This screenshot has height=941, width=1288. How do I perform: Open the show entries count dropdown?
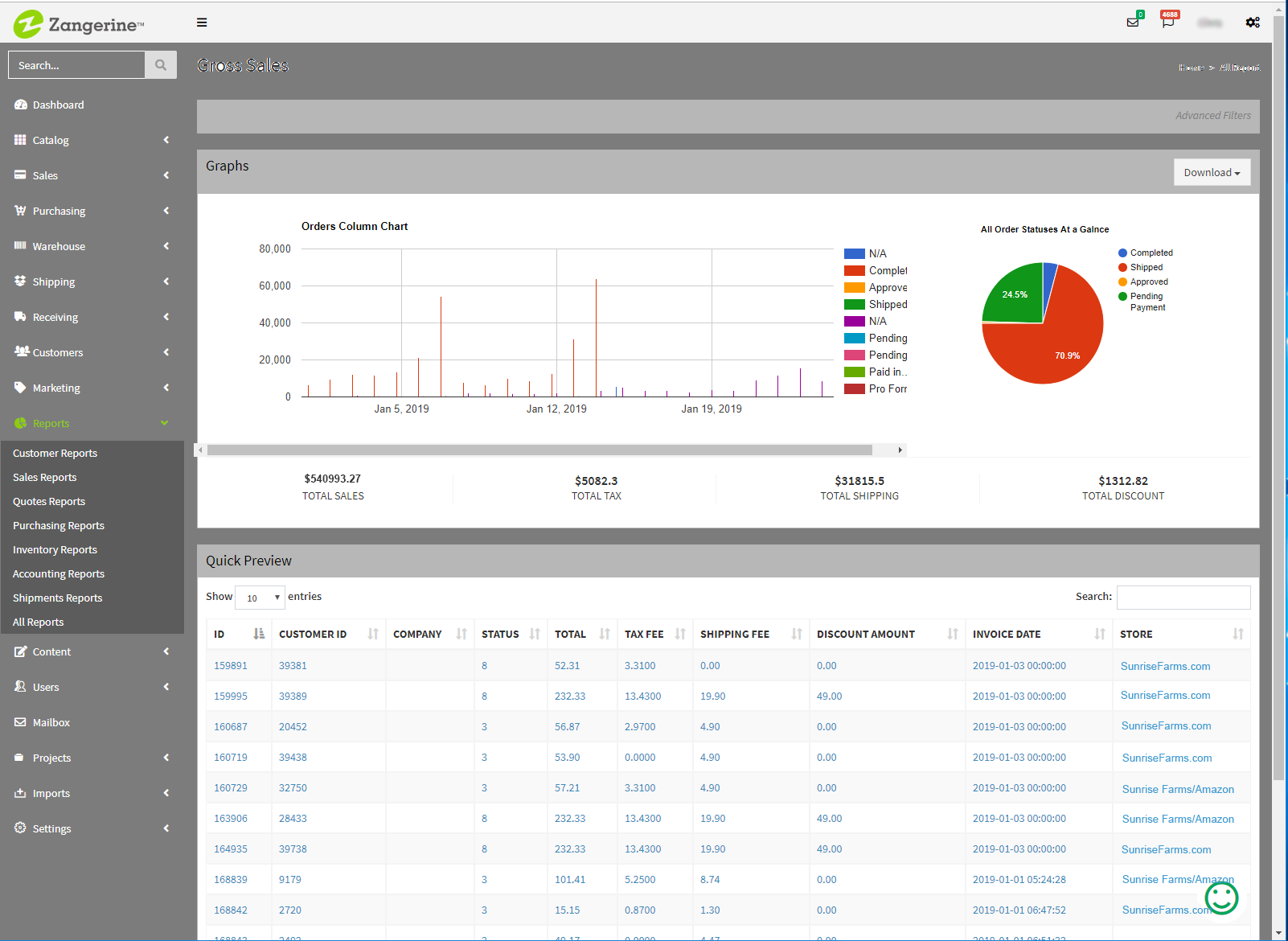[x=260, y=598]
